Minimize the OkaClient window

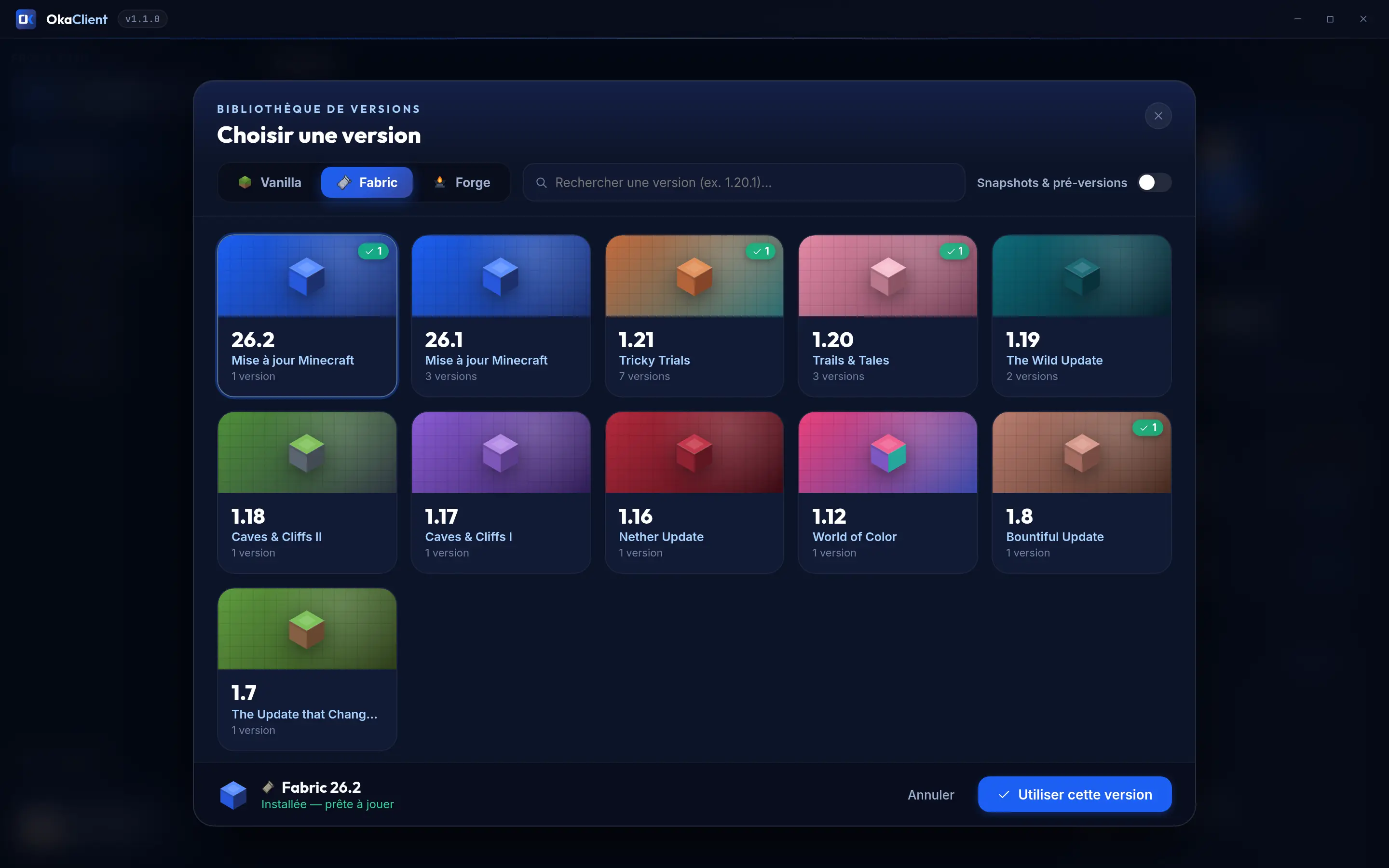click(x=1297, y=19)
